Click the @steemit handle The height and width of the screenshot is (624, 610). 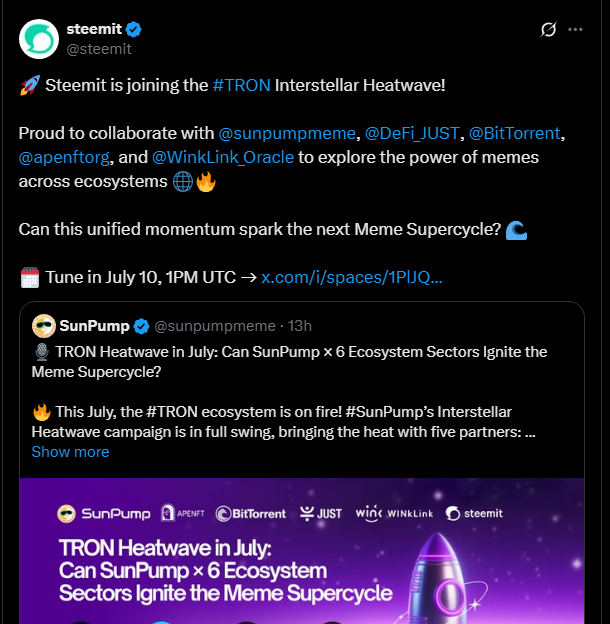coord(99,48)
